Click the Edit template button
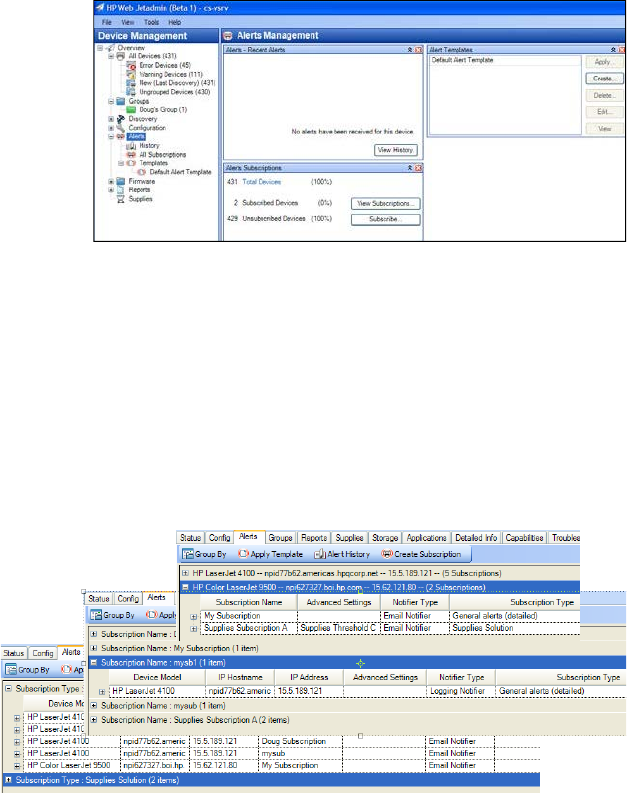Screen dimensions: 627x793 point(604,112)
